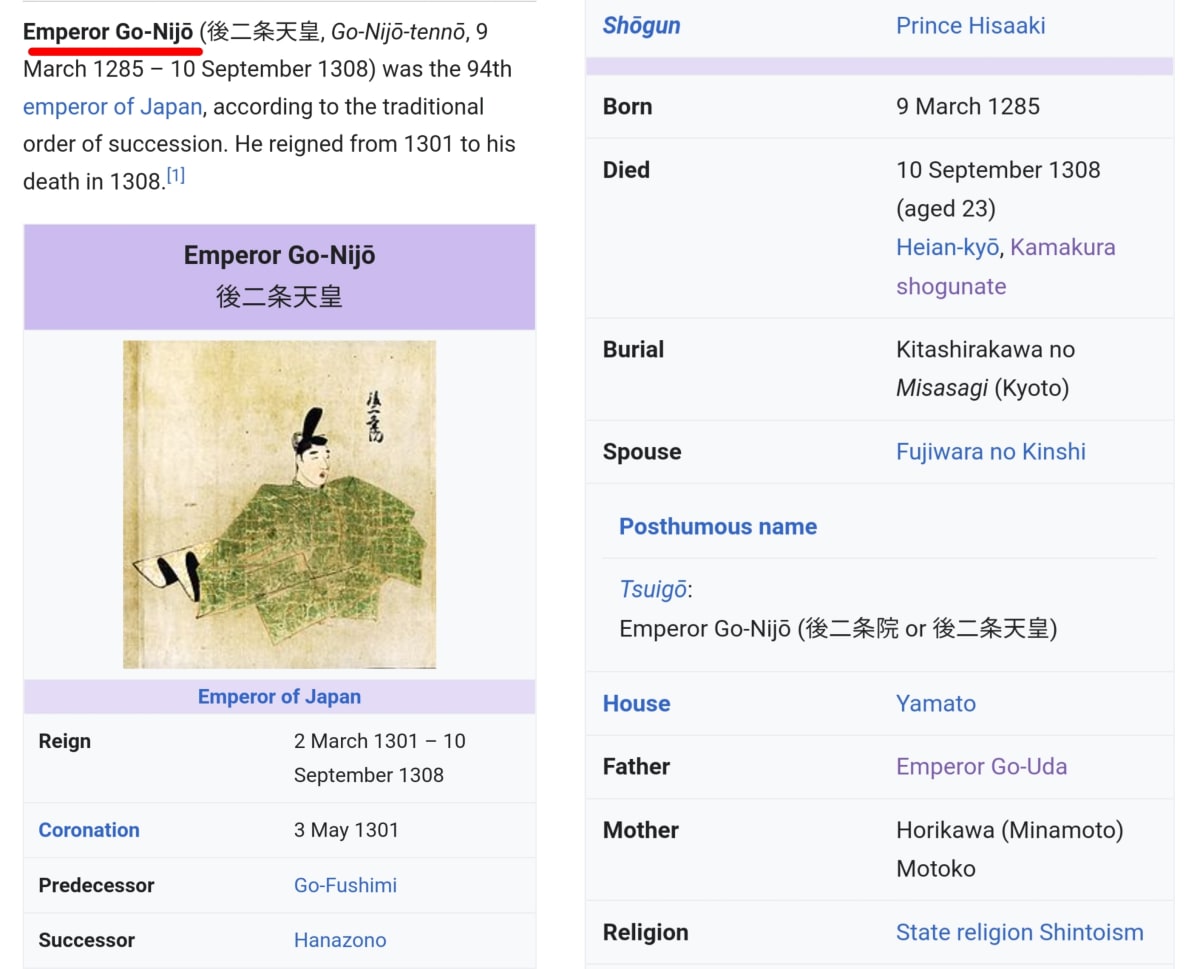1200x969 pixels.
Task: Click the 'Born' row label
Action: coord(627,106)
